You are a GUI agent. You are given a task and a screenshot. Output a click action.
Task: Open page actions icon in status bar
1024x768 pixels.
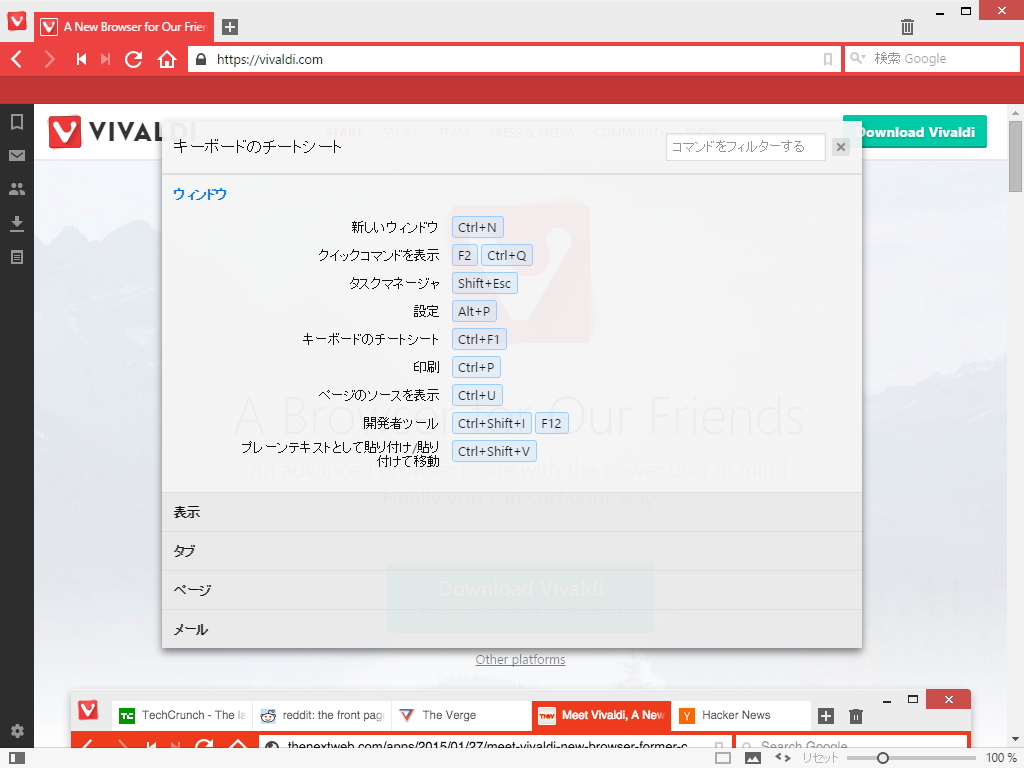[783, 758]
